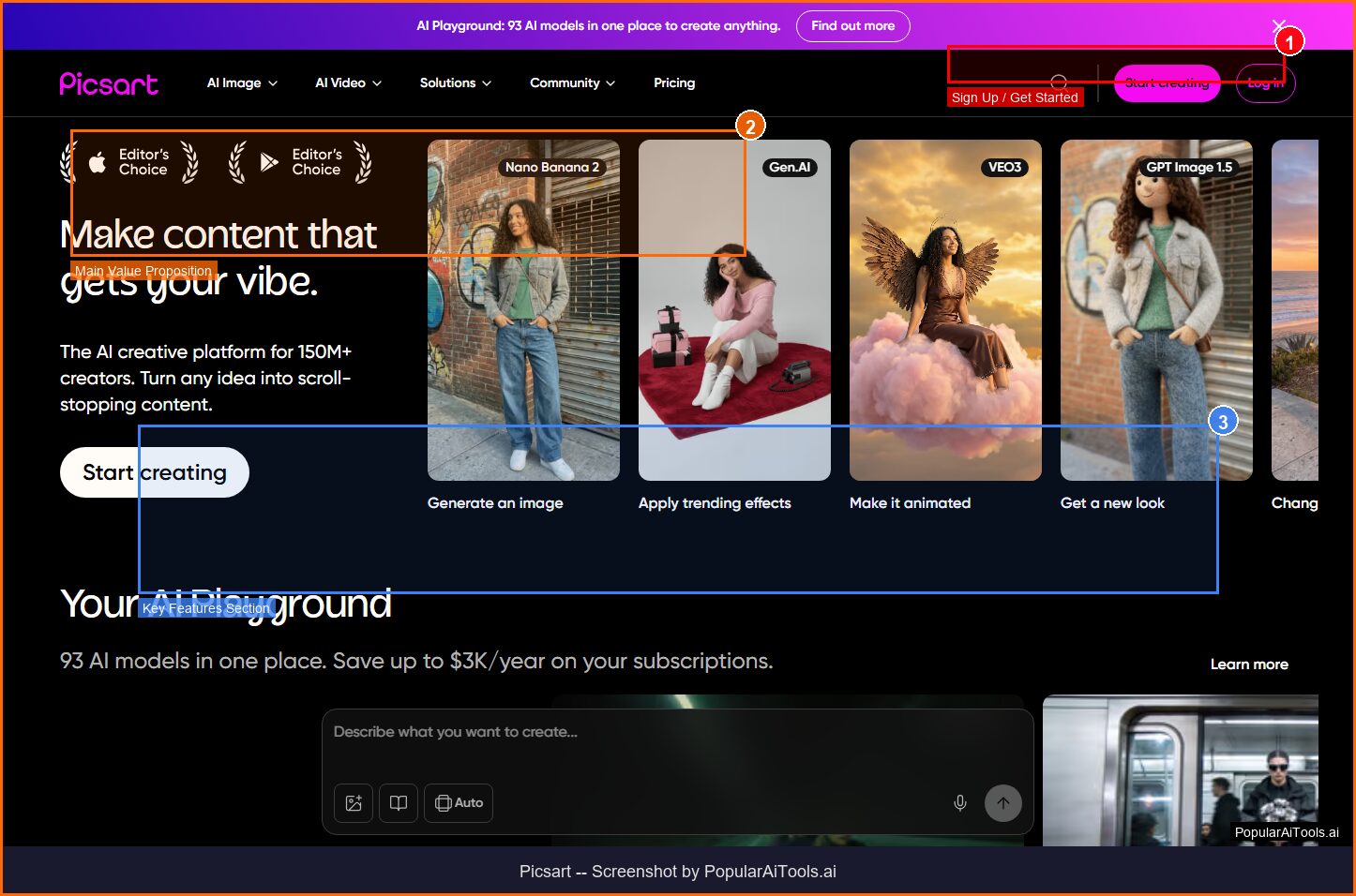Click the search icon in the header
Screen dimensions: 1356x896
pos(1060,82)
